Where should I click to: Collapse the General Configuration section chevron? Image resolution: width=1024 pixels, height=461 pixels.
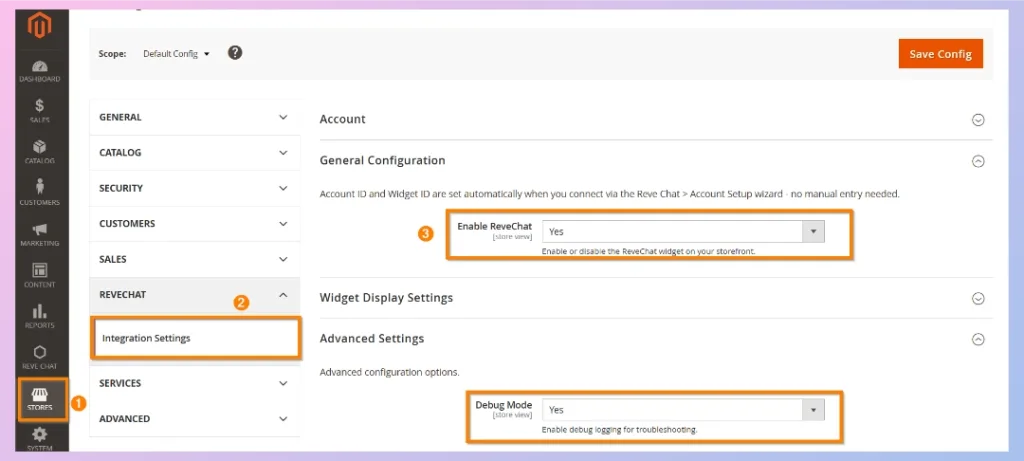[x=978, y=161]
